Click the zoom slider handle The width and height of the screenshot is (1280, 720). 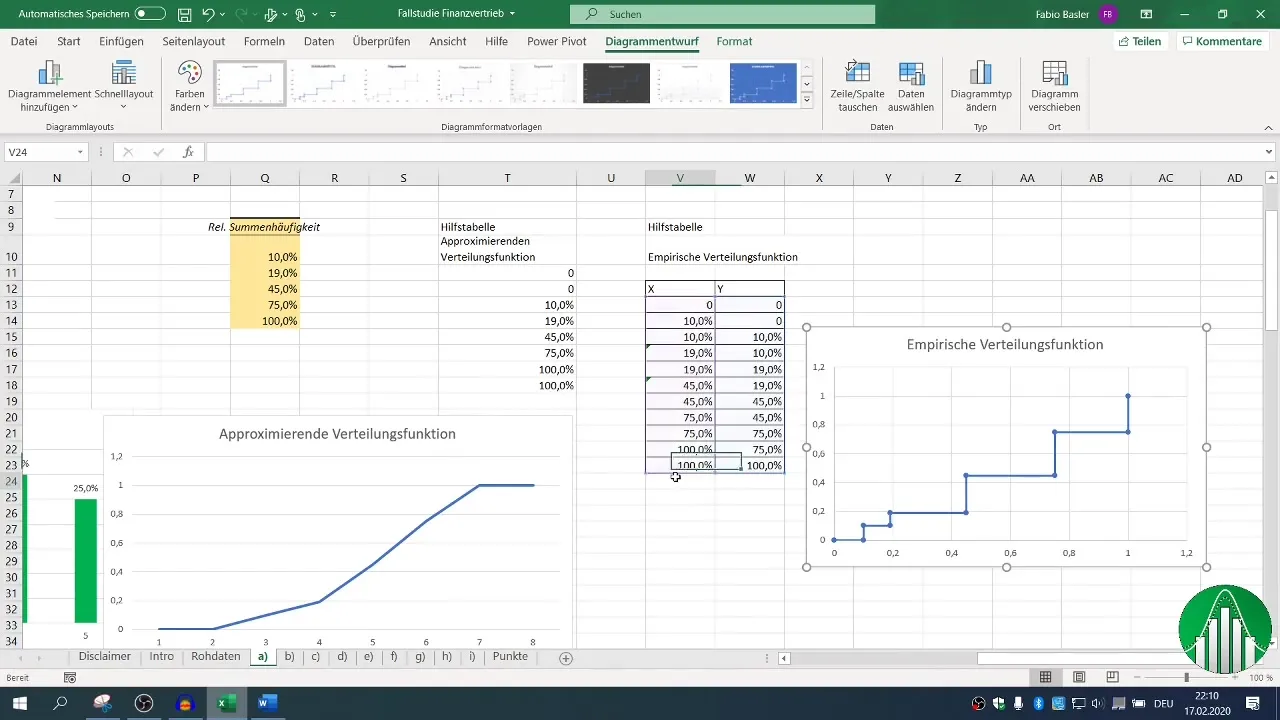click(x=1187, y=677)
